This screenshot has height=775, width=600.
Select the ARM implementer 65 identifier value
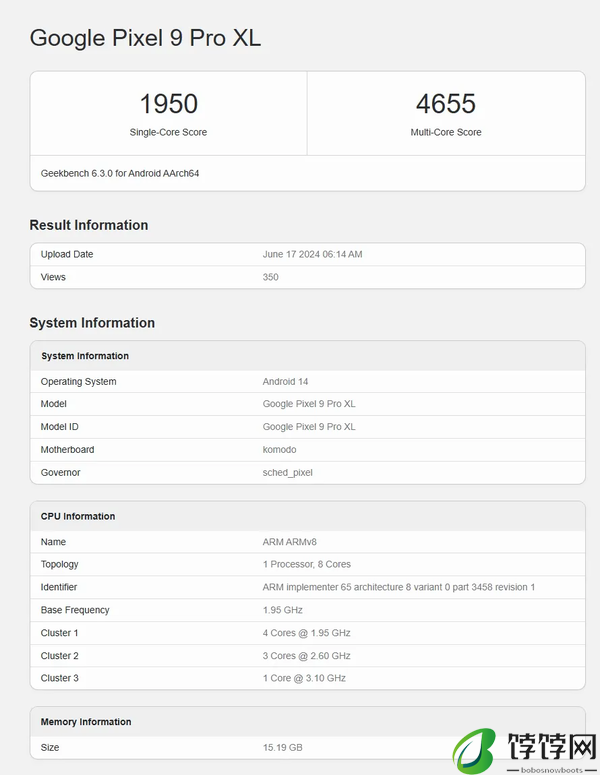click(399, 587)
